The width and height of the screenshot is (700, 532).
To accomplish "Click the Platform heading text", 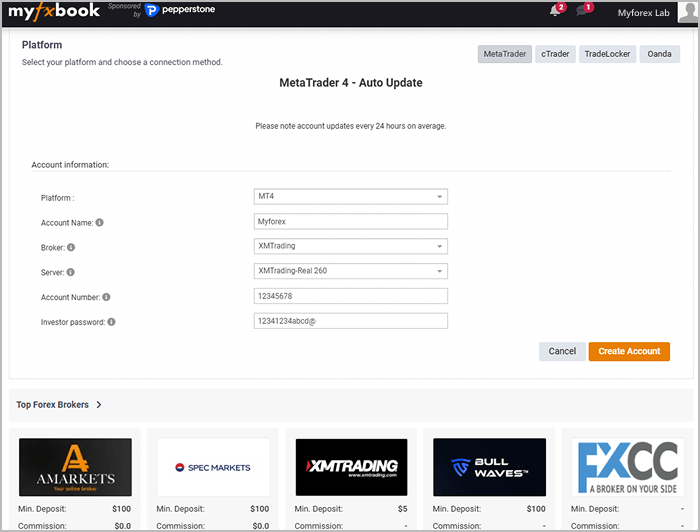I will click(x=42, y=45).
